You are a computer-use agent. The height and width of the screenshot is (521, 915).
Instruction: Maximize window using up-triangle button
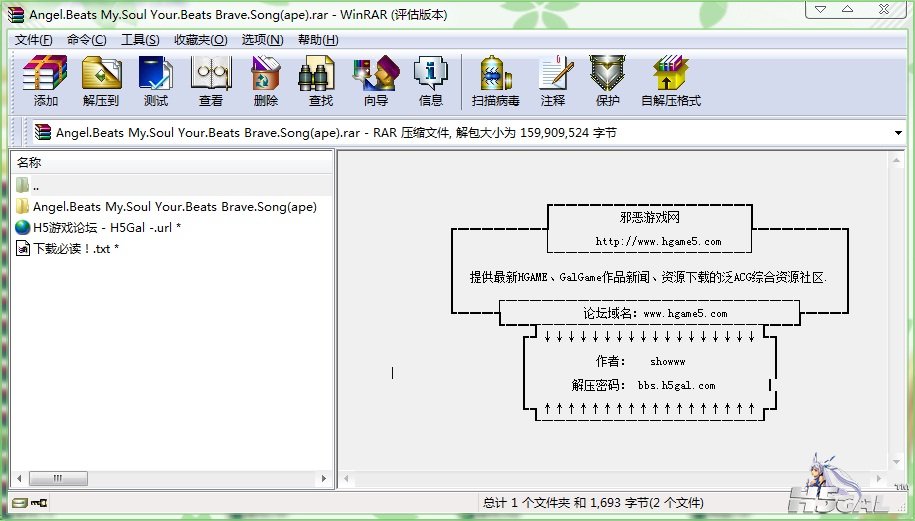(848, 9)
